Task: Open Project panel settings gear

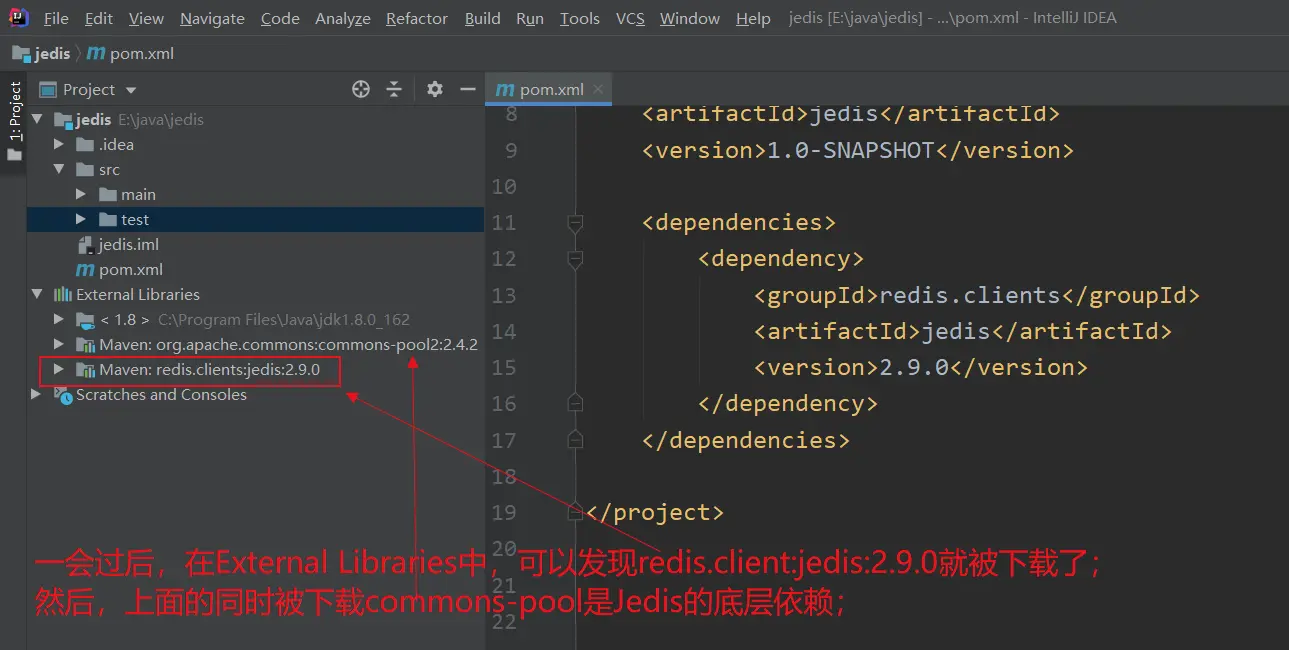Action: tap(434, 90)
